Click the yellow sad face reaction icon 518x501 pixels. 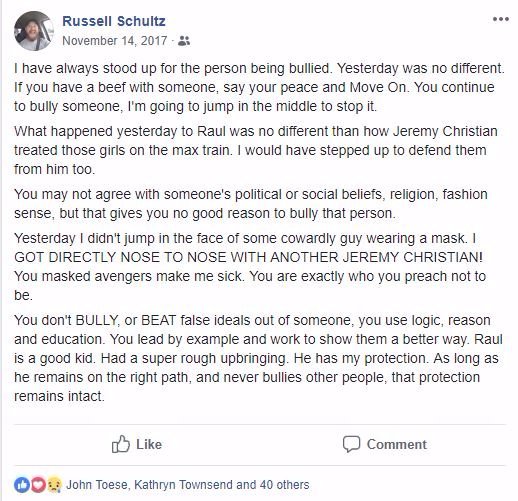pyautogui.click(x=54, y=485)
